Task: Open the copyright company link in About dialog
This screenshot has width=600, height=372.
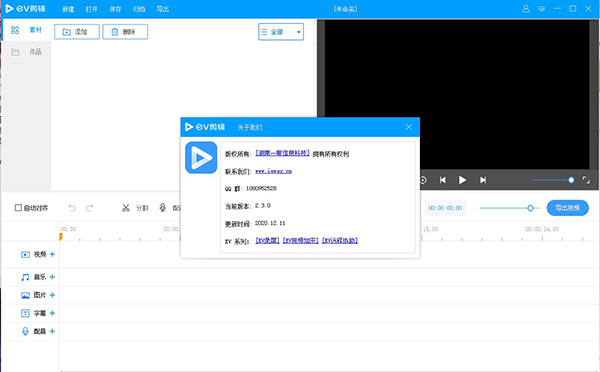Action: coord(282,153)
